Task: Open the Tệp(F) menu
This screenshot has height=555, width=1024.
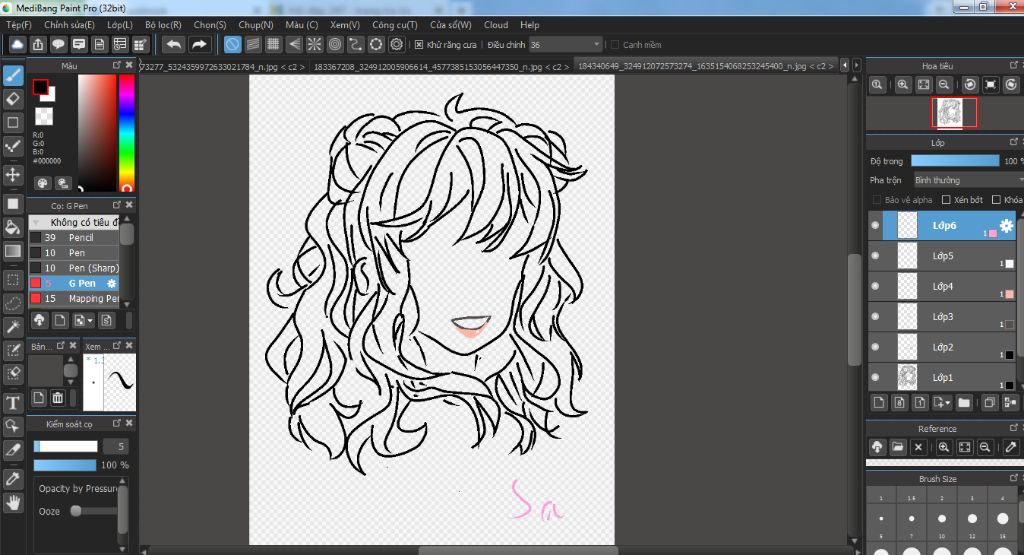Action: click(x=18, y=25)
